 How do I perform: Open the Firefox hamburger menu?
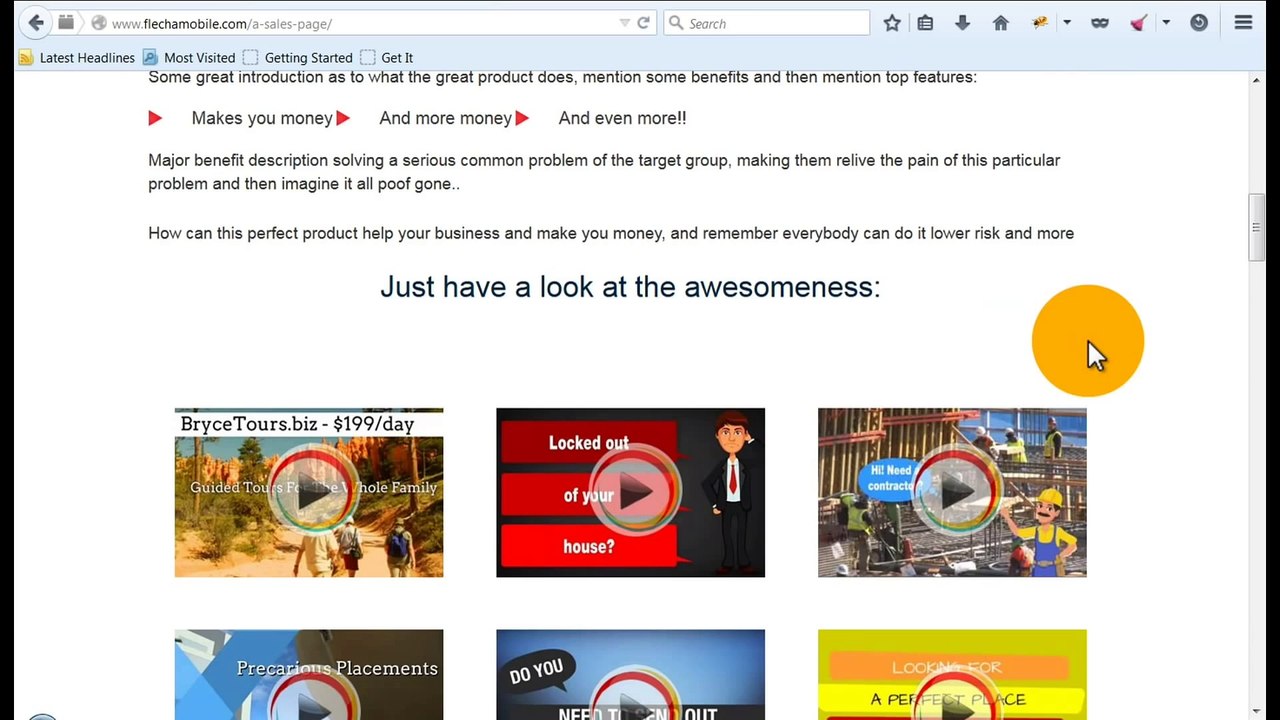[1243, 23]
